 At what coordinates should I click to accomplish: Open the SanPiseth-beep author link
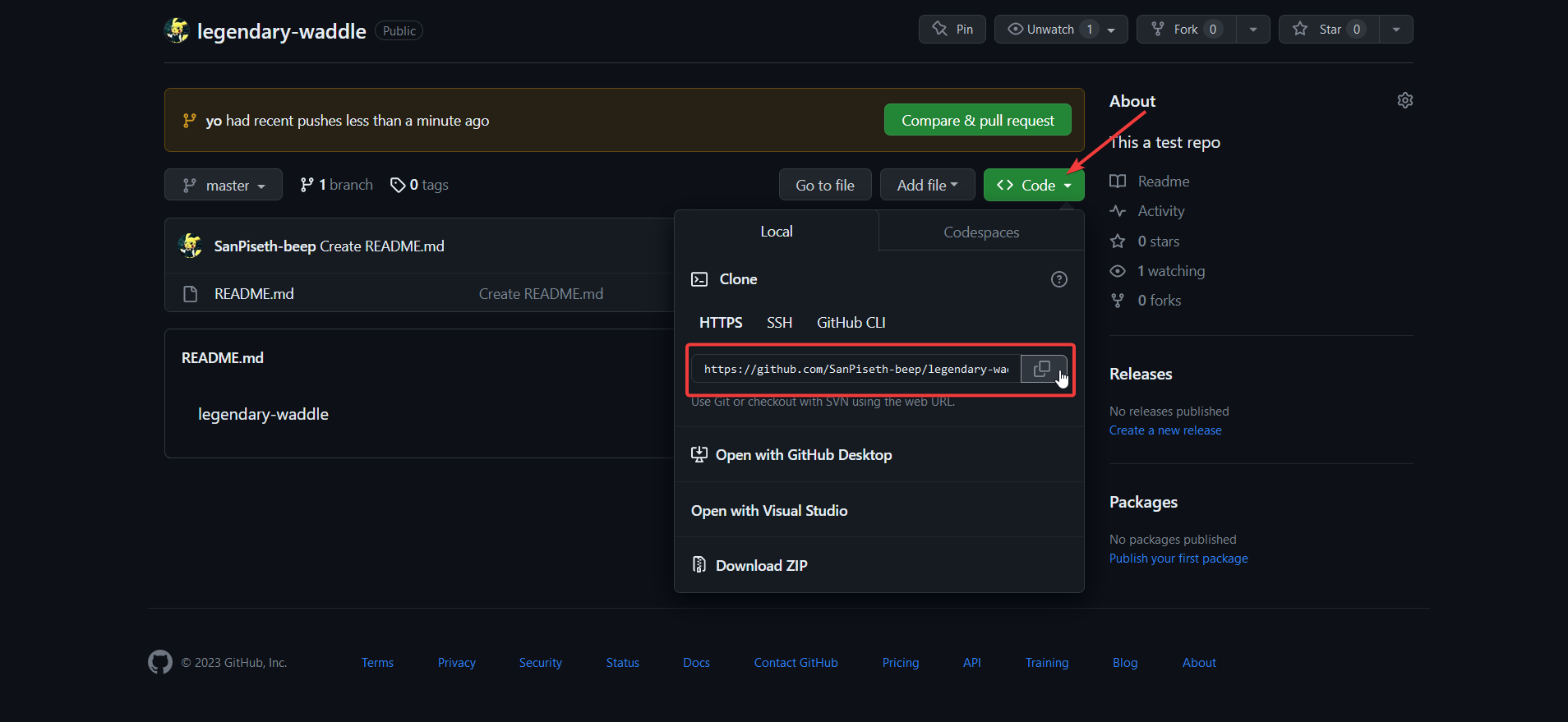point(265,246)
